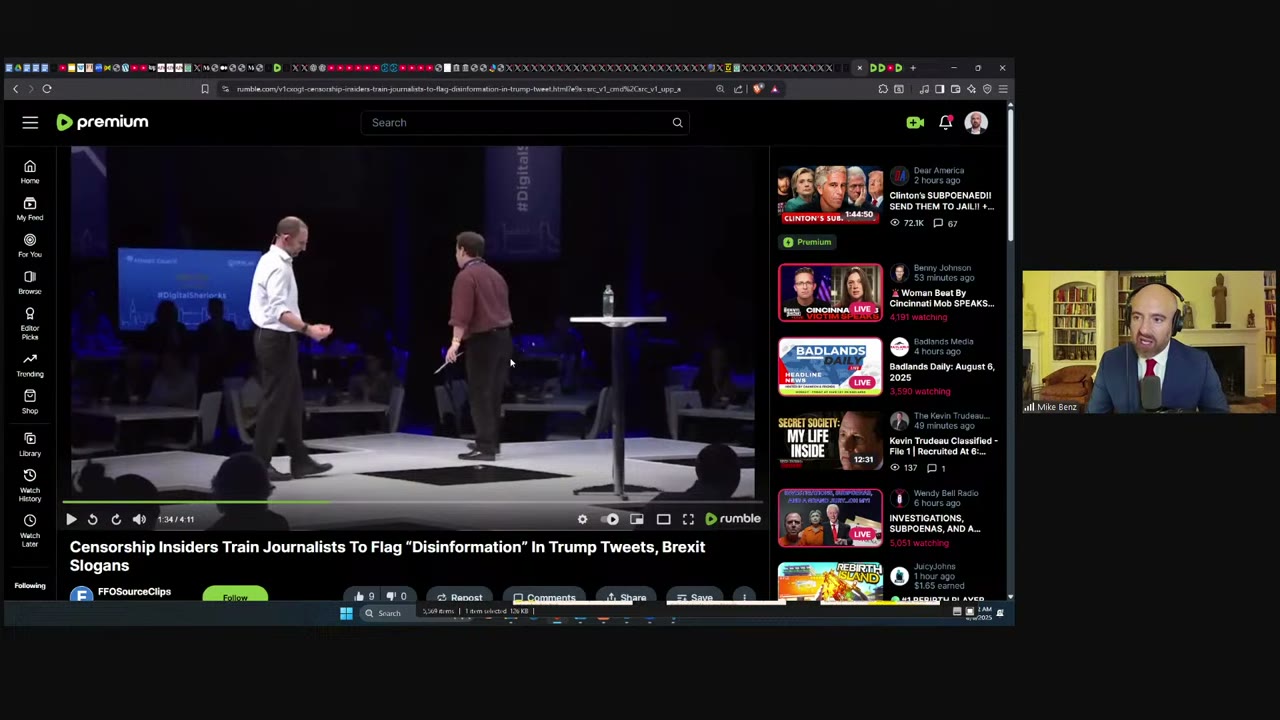Open the For You section
The width and height of the screenshot is (1280, 720).
(30, 245)
